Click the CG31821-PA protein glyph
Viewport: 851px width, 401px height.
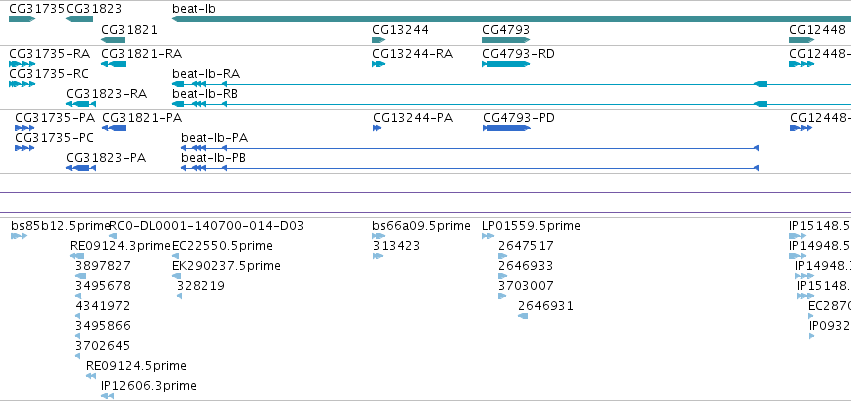pyautogui.click(x=114, y=128)
